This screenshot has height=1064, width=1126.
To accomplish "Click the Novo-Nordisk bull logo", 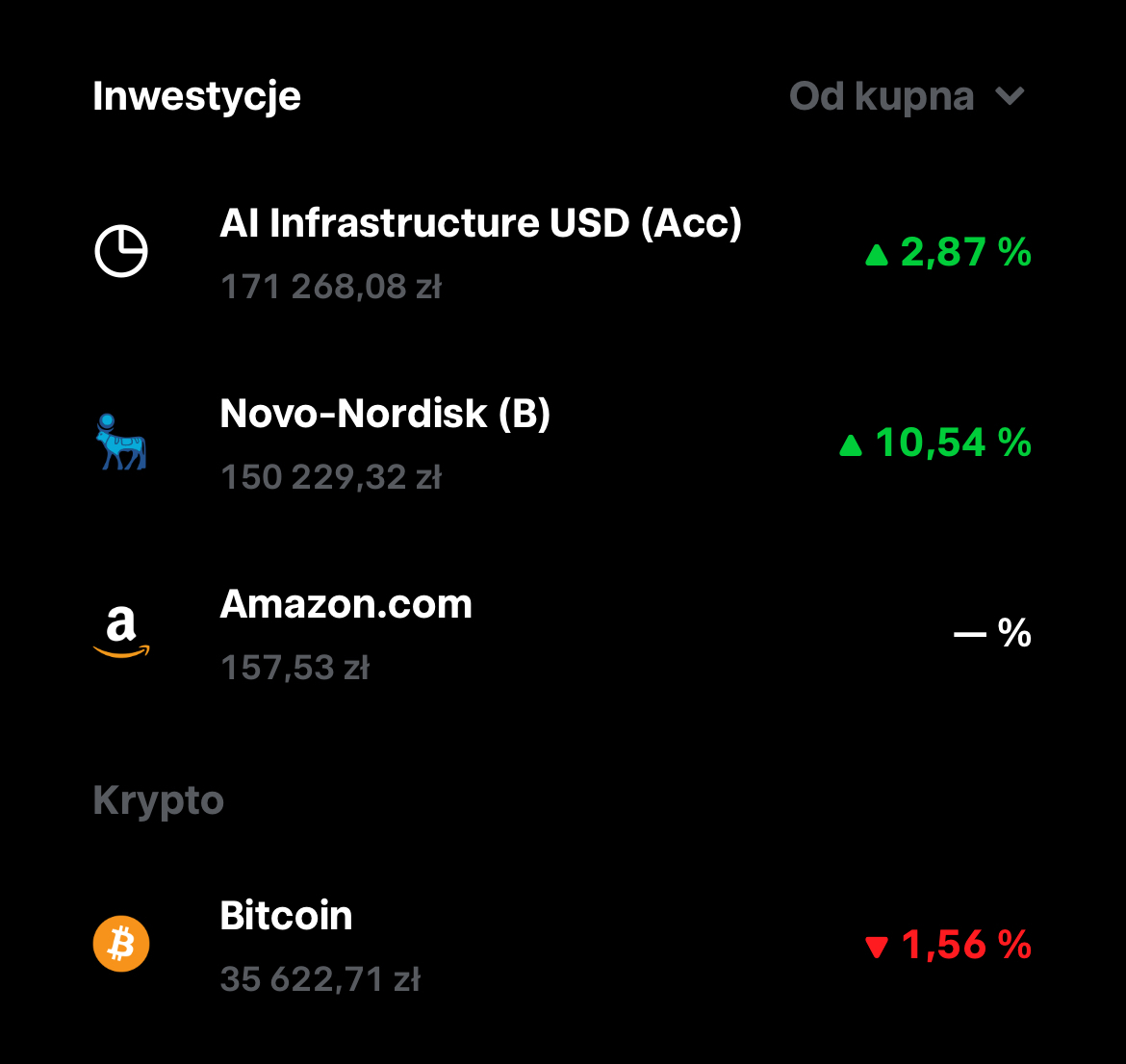I will coord(121,442).
